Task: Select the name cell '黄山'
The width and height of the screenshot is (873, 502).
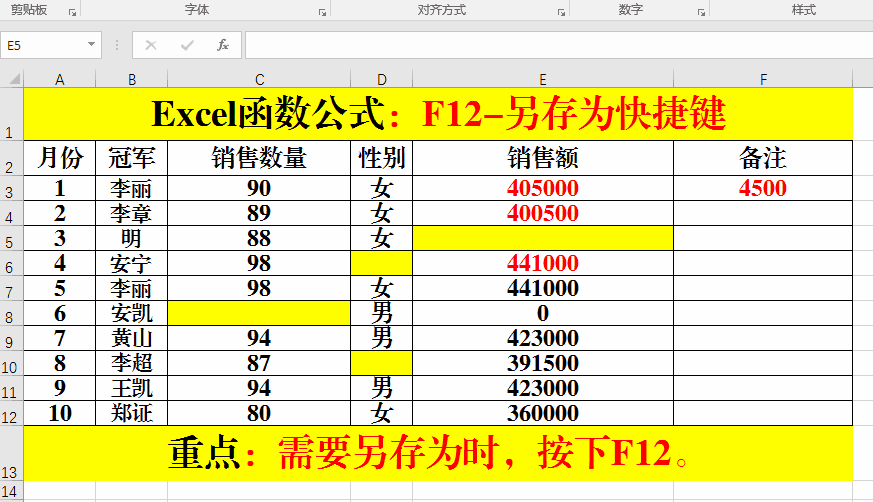Action: click(x=131, y=338)
